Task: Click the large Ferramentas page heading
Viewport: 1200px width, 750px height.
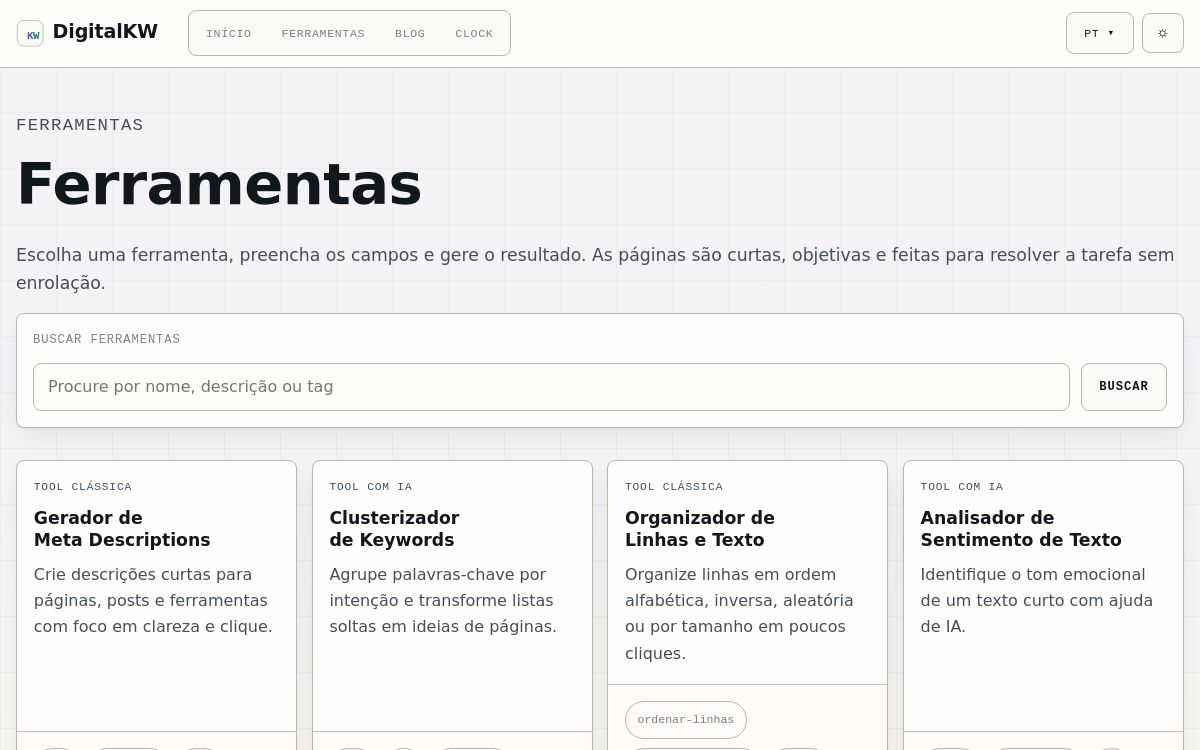Action: point(219,184)
